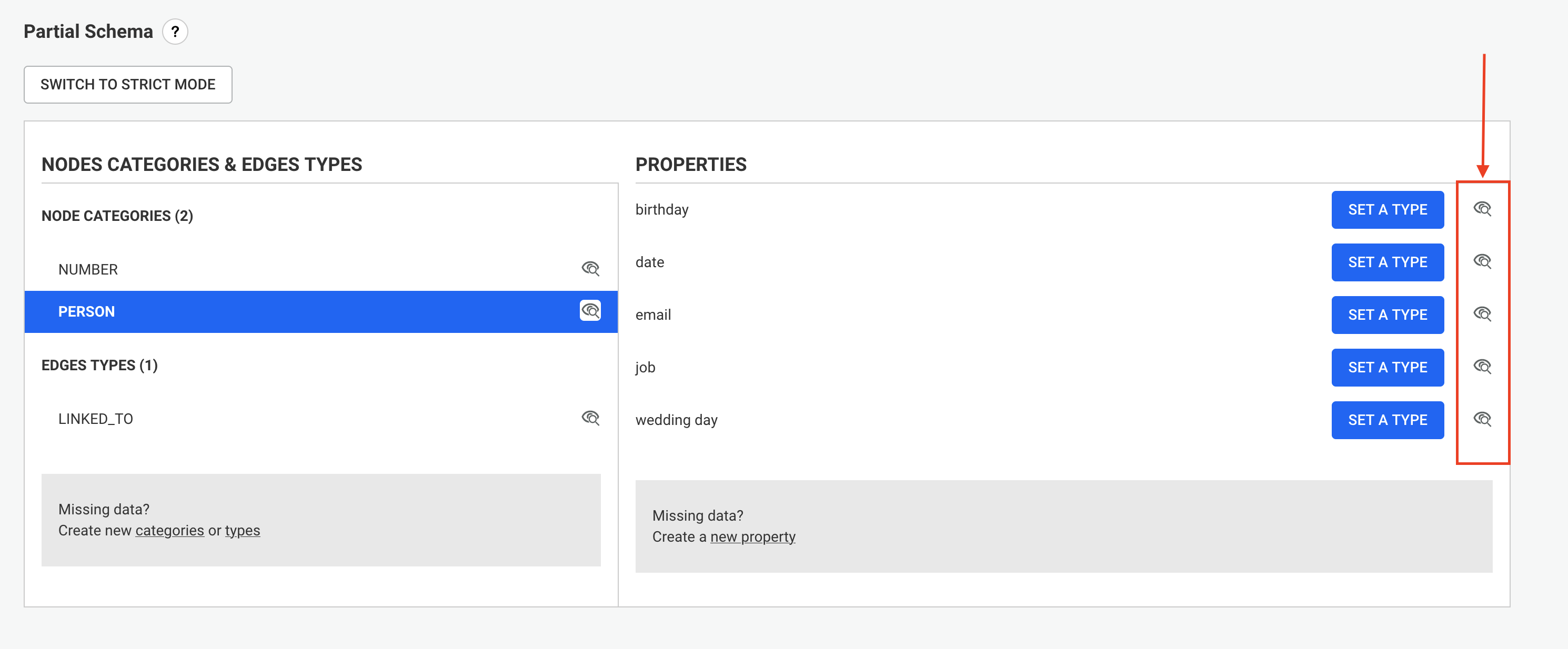Toggle visibility eye for LINKED_TO edge type

(590, 418)
